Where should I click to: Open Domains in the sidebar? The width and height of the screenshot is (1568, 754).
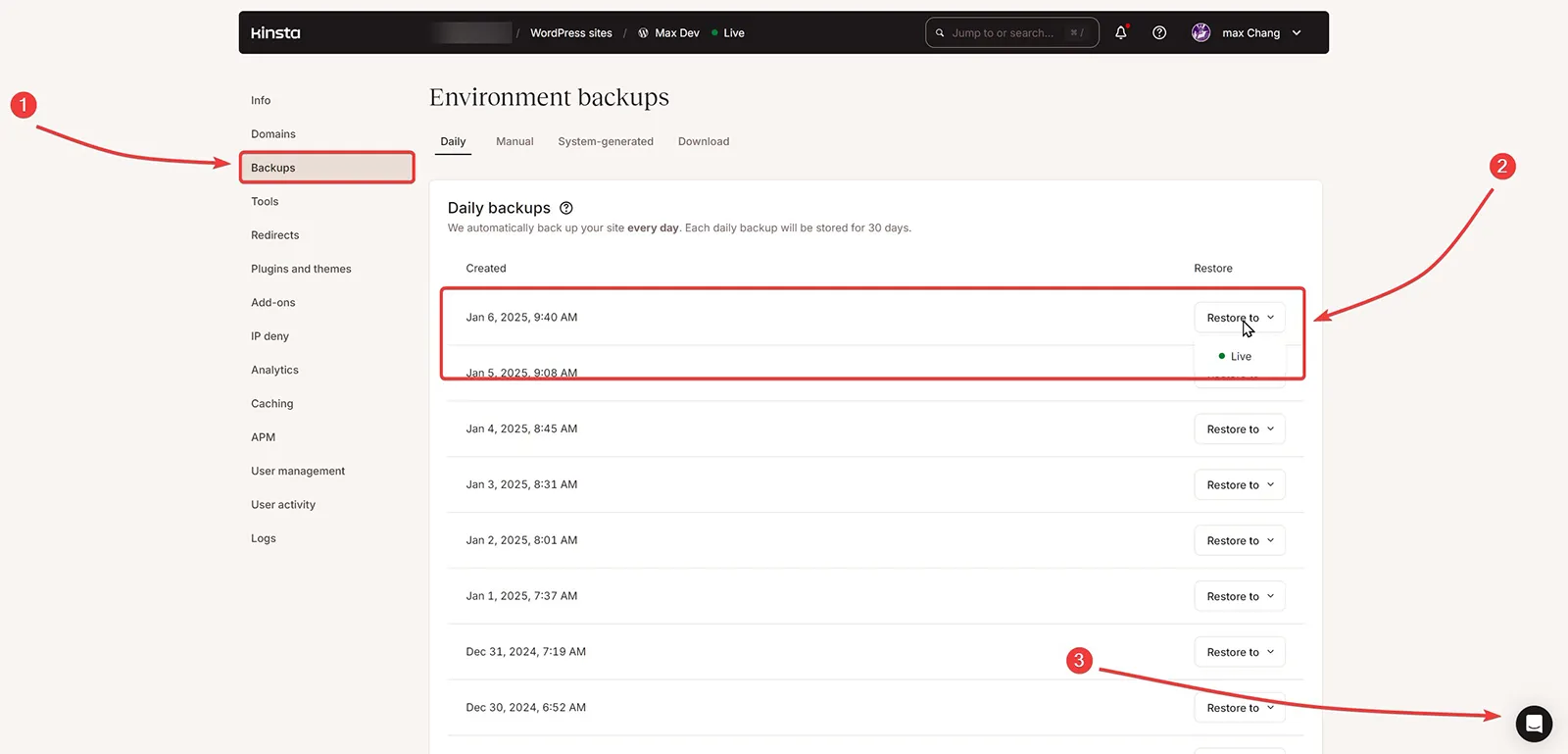(273, 134)
